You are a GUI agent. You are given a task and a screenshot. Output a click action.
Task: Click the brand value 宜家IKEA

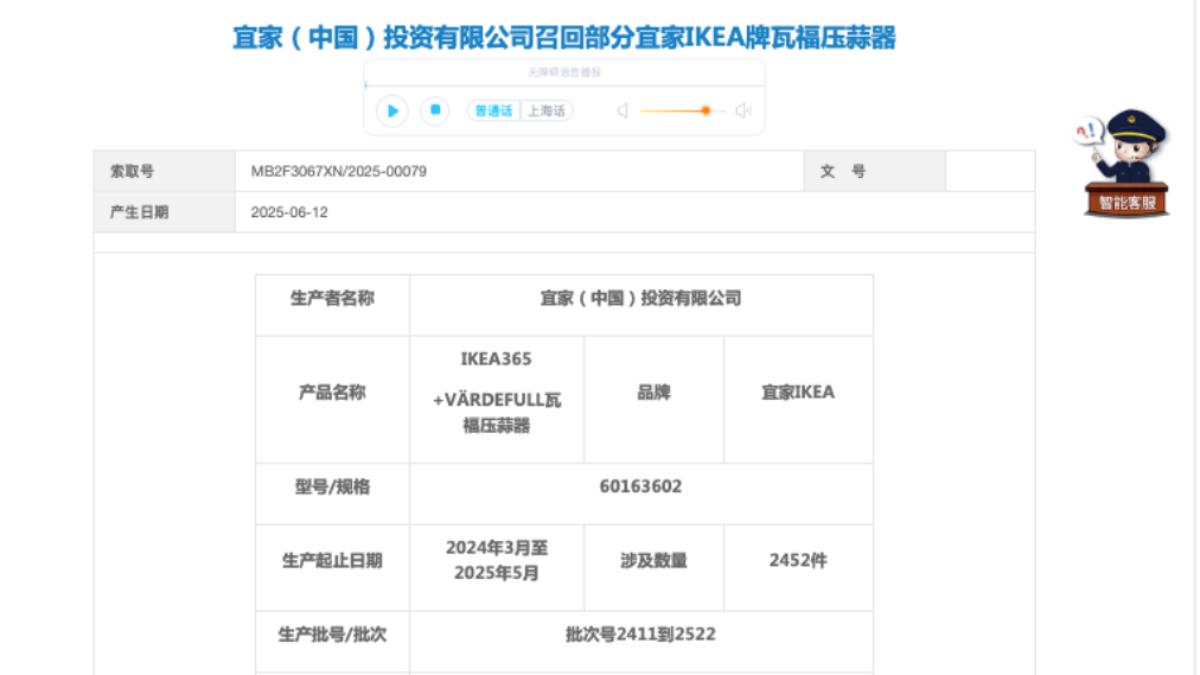(797, 393)
